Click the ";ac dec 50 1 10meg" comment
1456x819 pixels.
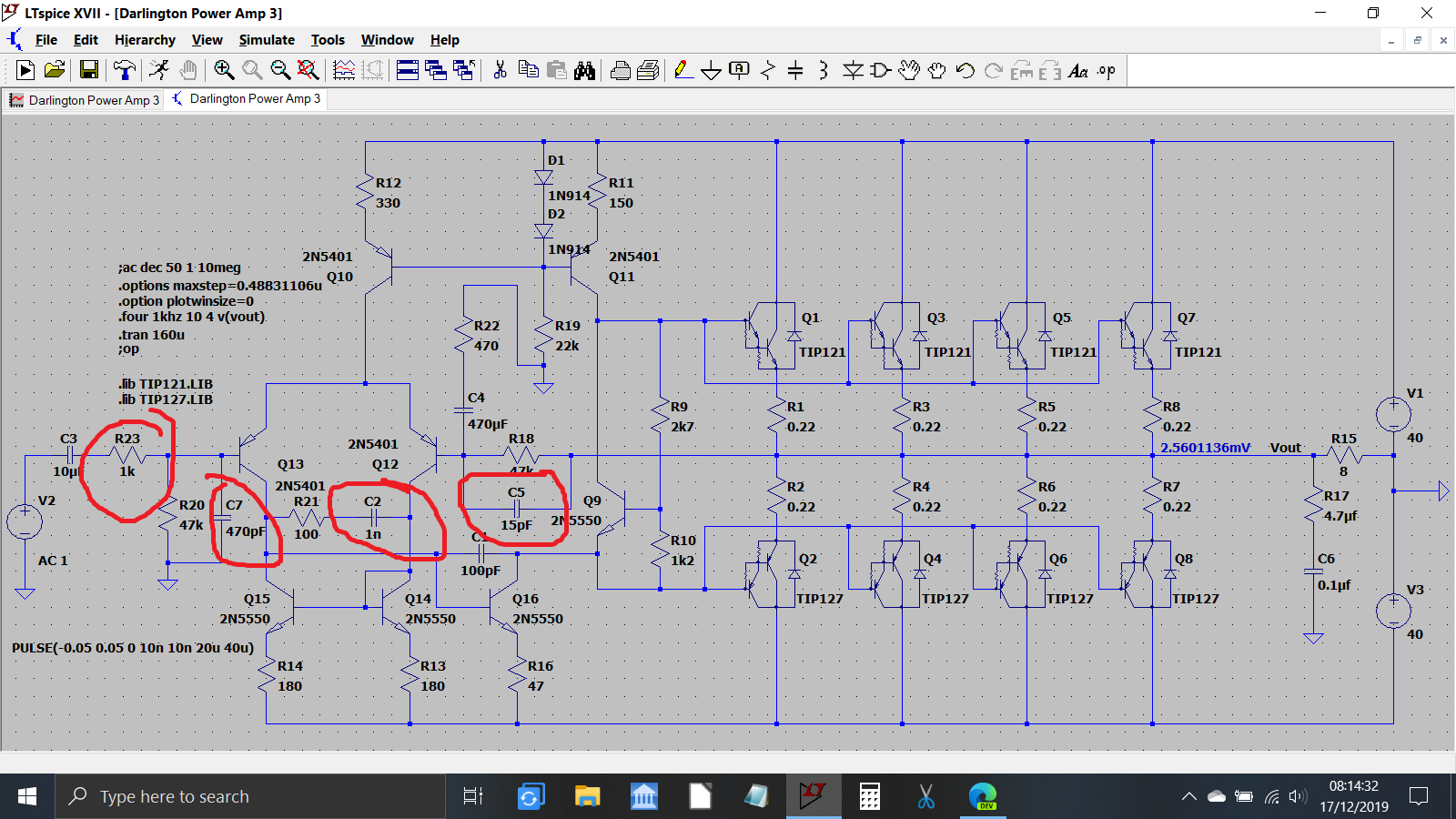179,268
